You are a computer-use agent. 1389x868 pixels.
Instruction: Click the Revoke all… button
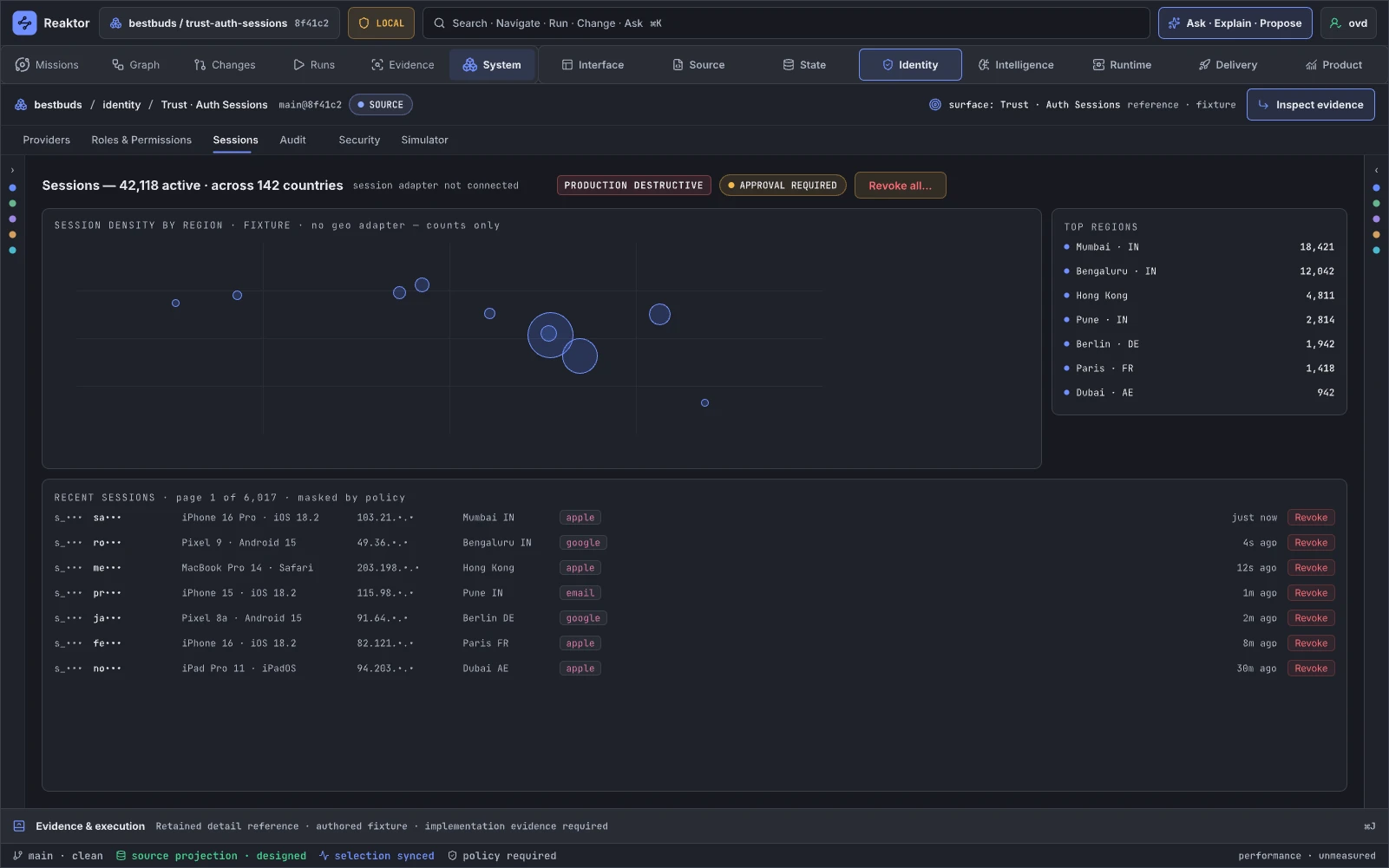click(900, 186)
